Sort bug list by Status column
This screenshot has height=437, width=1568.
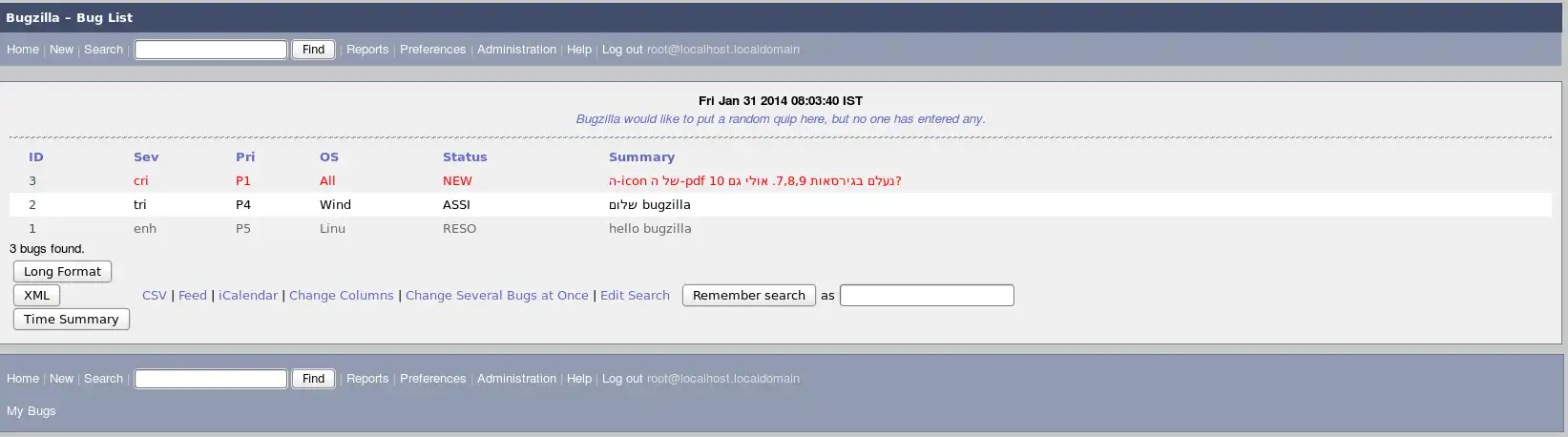465,157
